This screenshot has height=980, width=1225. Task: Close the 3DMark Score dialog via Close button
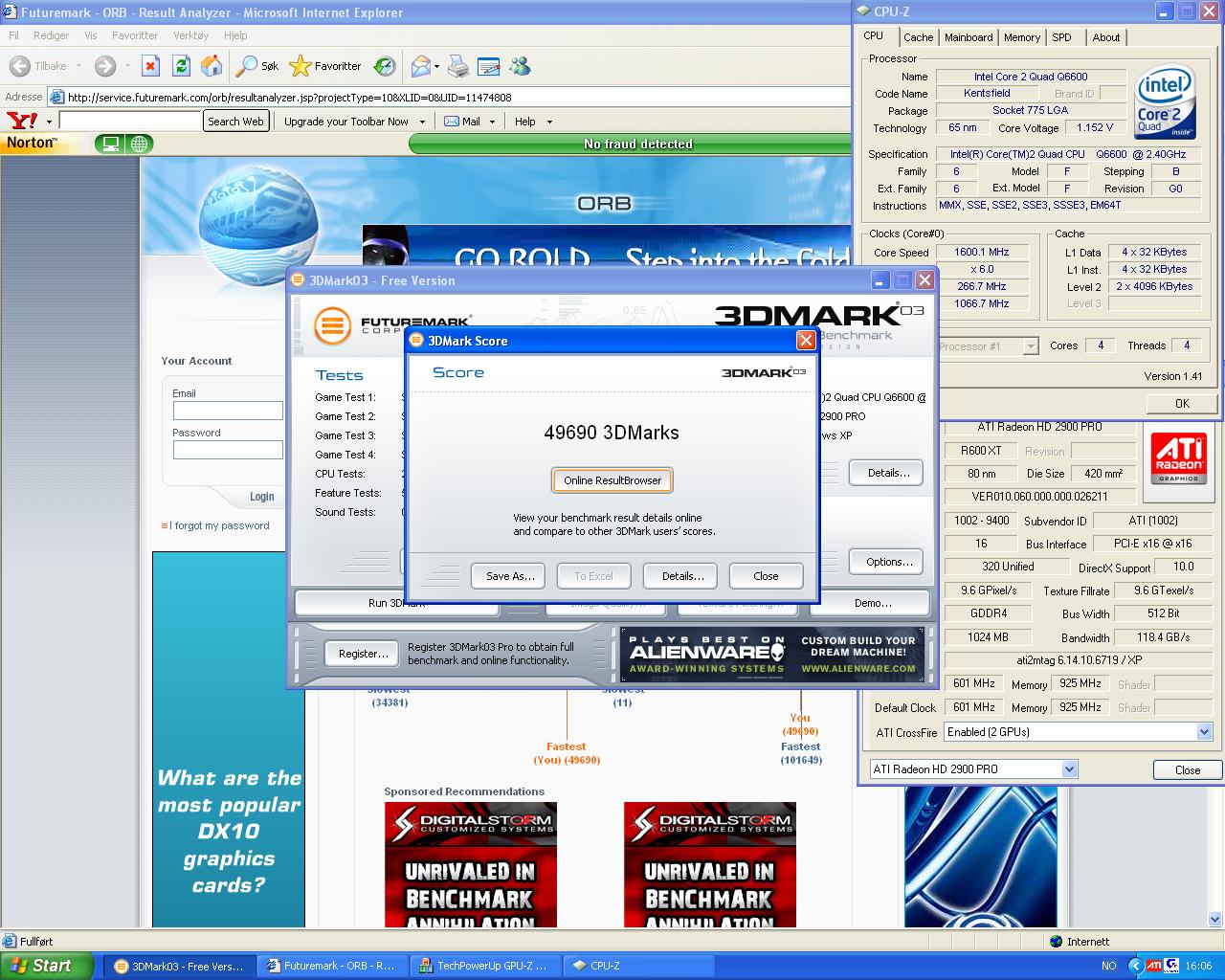click(x=766, y=576)
